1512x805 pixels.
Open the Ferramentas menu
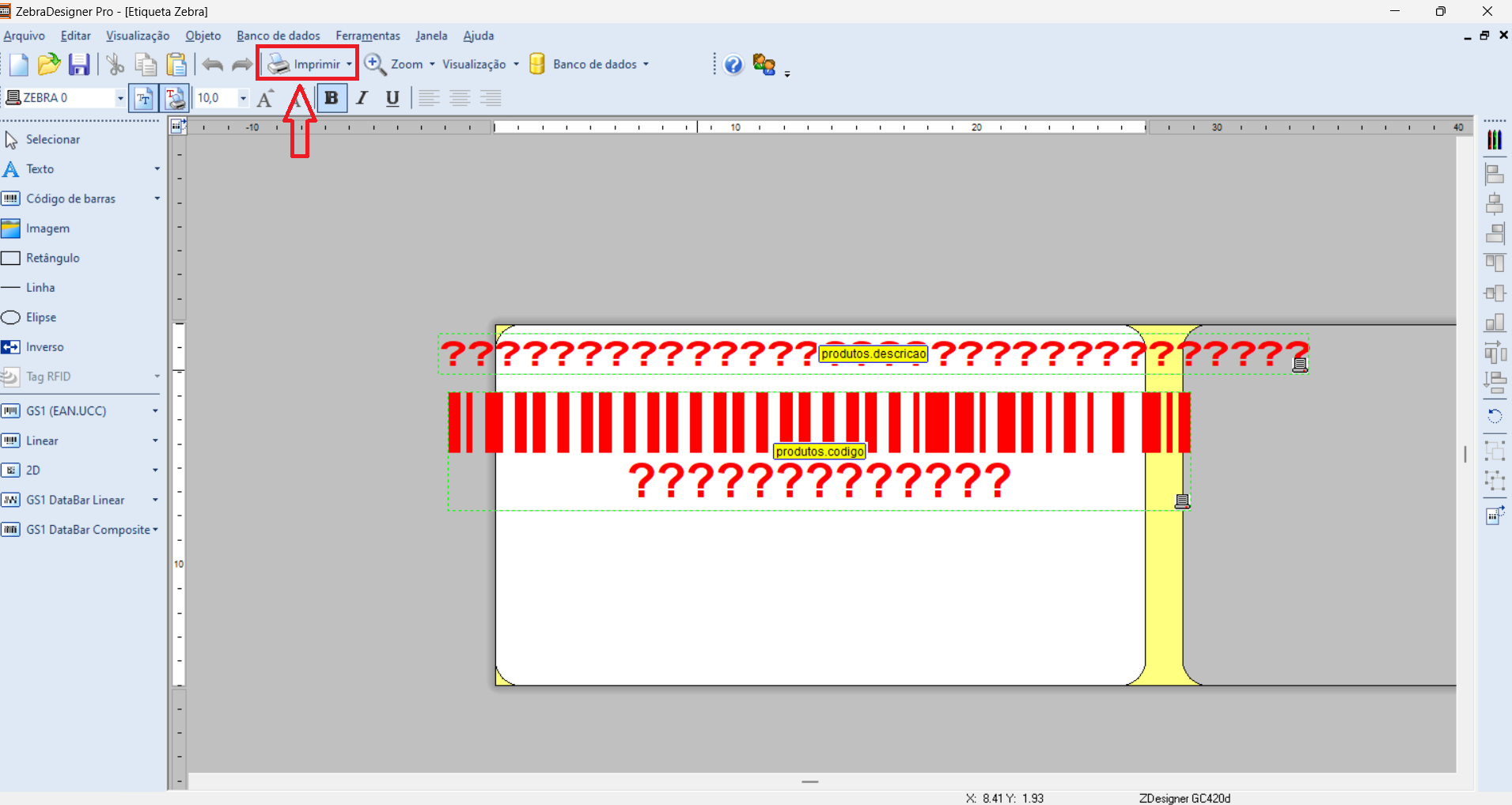point(368,36)
